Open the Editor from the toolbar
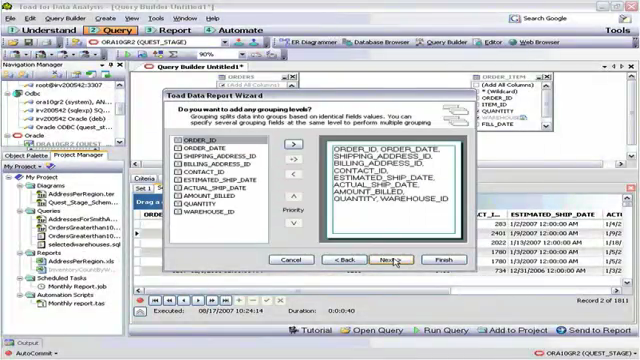Viewport: 640px width, 360px height. tap(487, 42)
